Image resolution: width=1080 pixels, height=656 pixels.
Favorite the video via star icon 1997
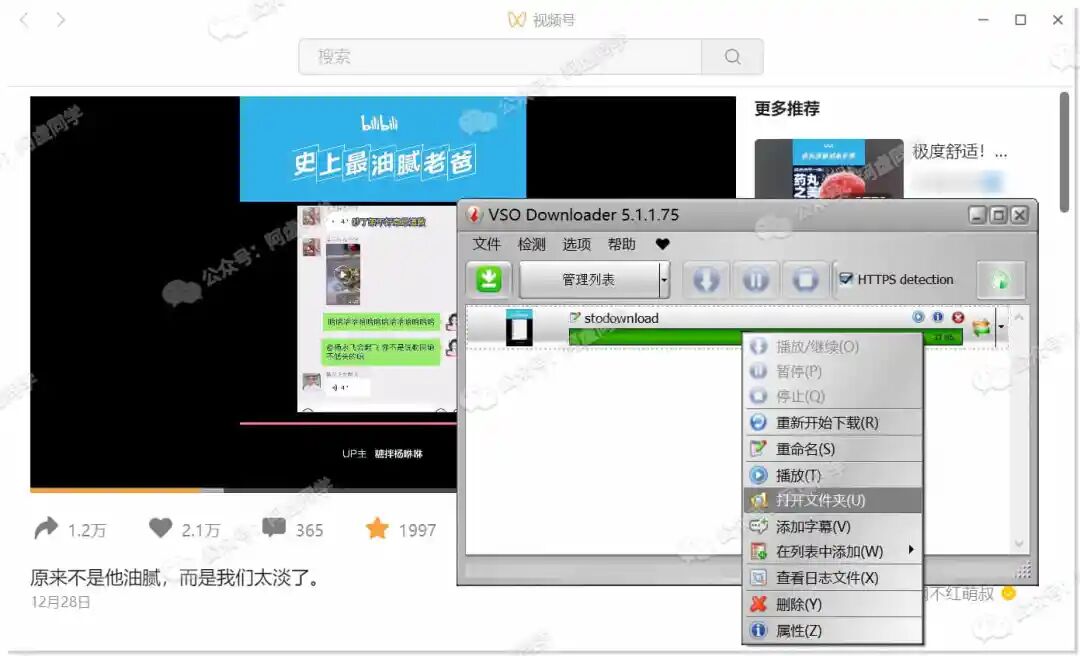377,528
